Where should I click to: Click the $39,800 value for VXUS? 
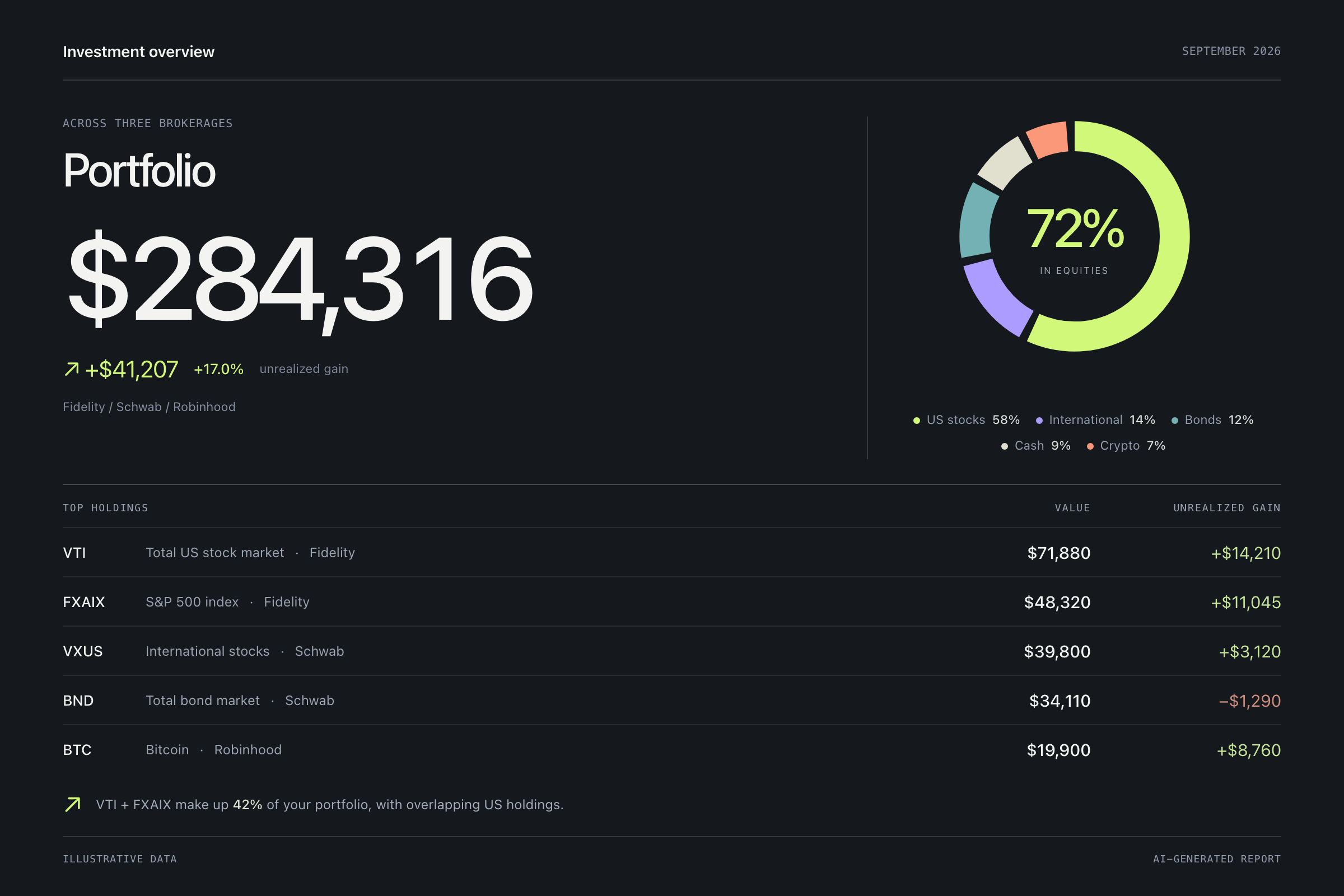[1057, 651]
